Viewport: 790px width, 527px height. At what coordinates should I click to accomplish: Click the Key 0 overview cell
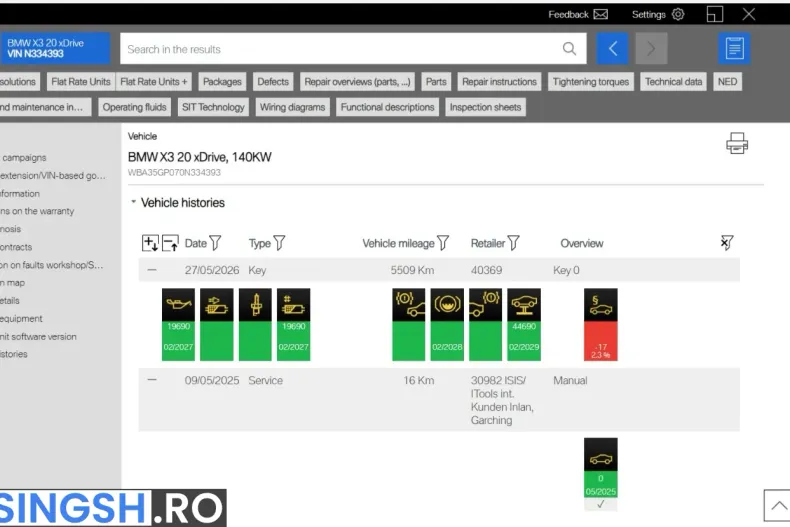click(566, 270)
